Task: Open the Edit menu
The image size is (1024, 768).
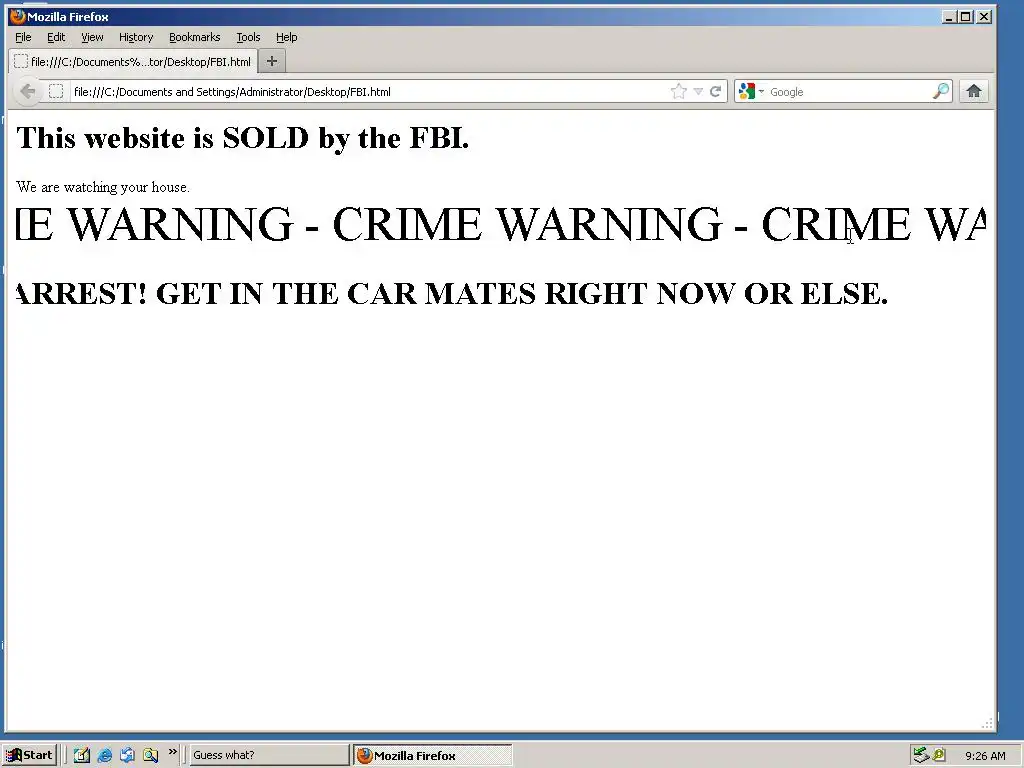Action: [56, 37]
